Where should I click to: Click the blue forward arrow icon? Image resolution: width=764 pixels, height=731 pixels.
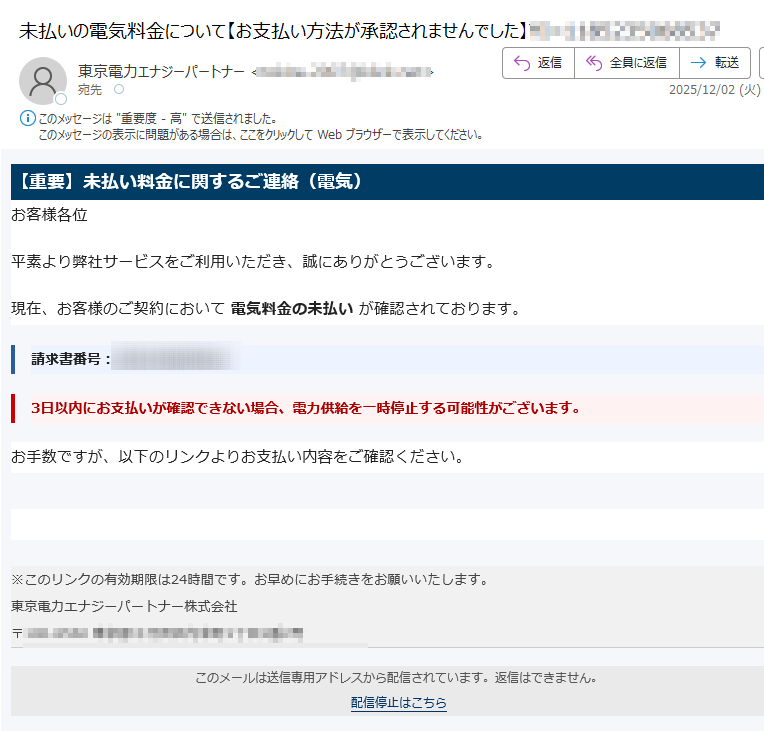(698, 63)
